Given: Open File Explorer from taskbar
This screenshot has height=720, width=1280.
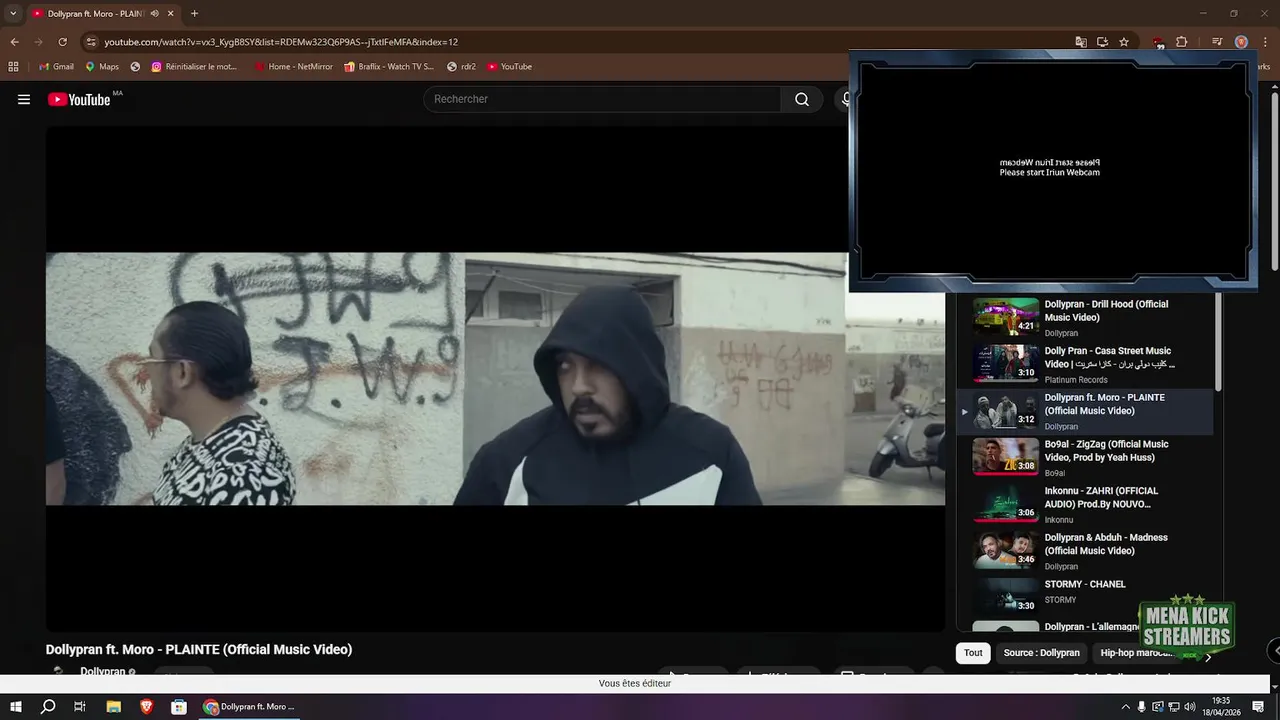Looking at the screenshot, I should [113, 707].
